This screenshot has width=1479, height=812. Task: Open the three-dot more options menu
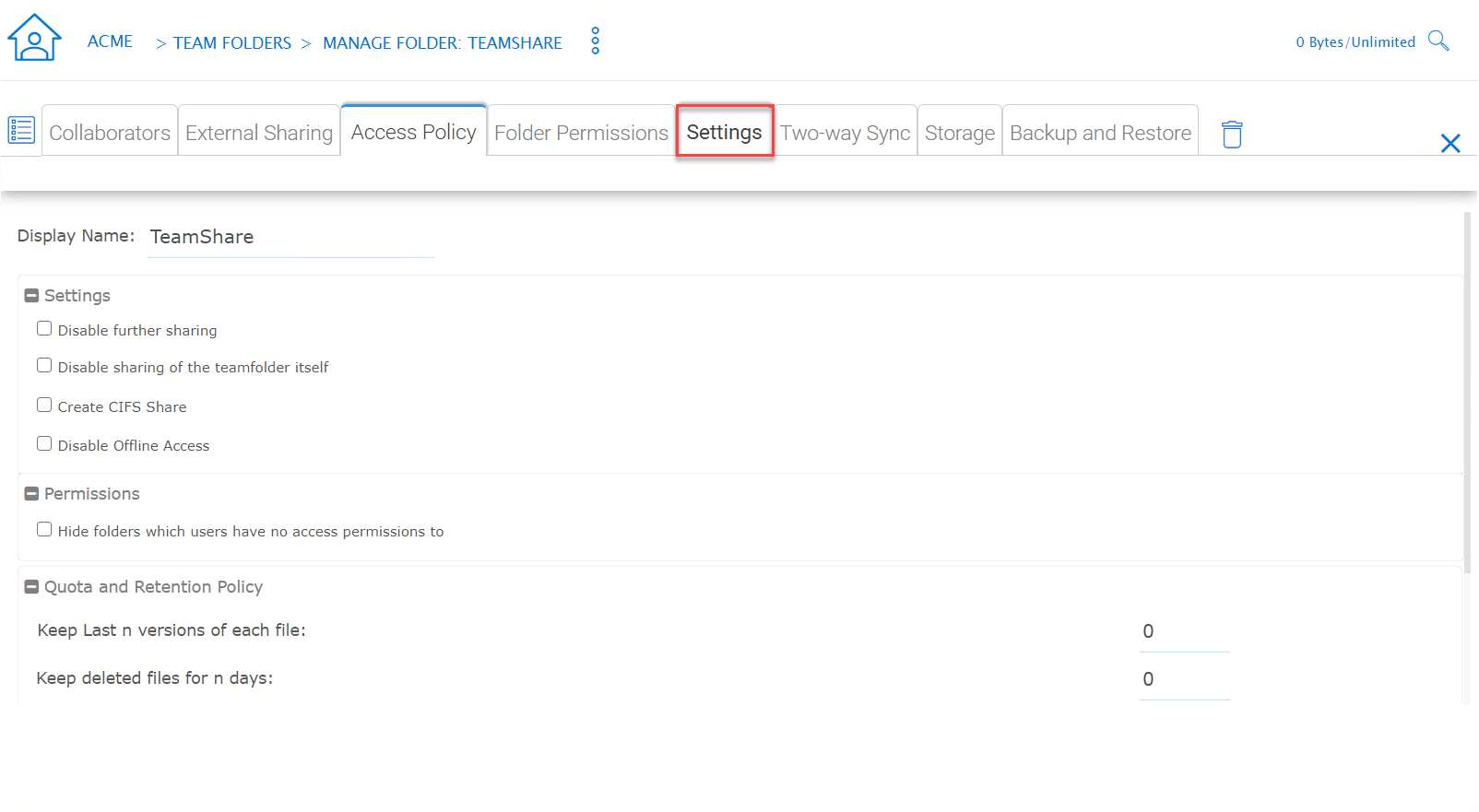(596, 41)
